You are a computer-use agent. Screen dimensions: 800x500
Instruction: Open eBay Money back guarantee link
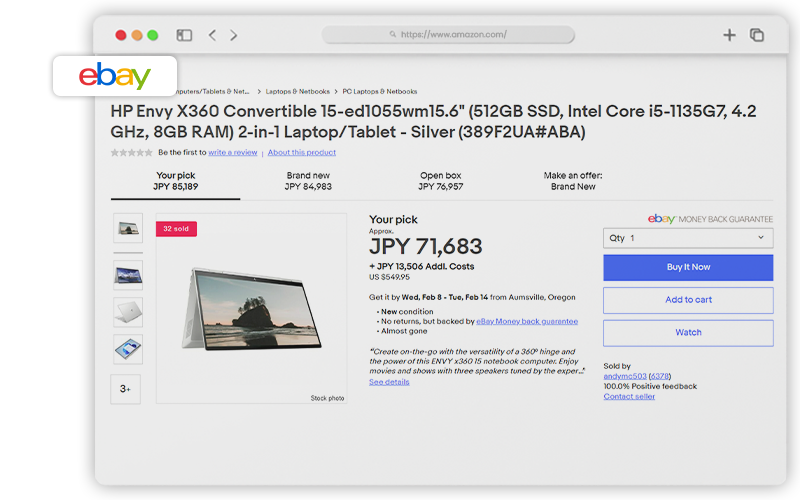tap(527, 321)
